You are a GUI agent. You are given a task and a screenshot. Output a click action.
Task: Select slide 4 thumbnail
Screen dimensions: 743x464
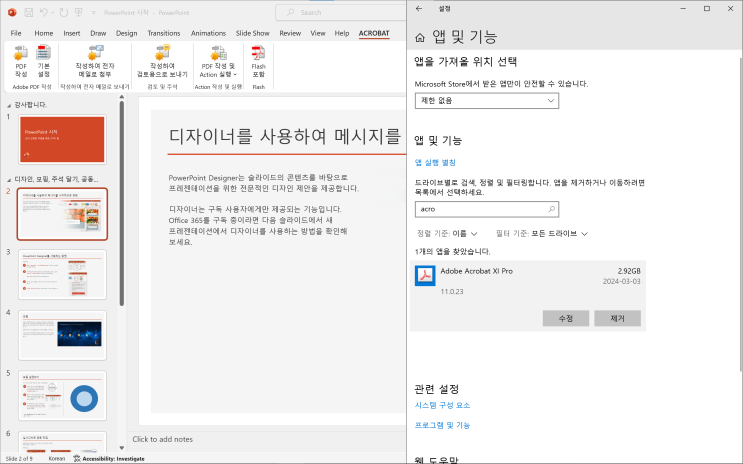pyautogui.click(x=62, y=335)
